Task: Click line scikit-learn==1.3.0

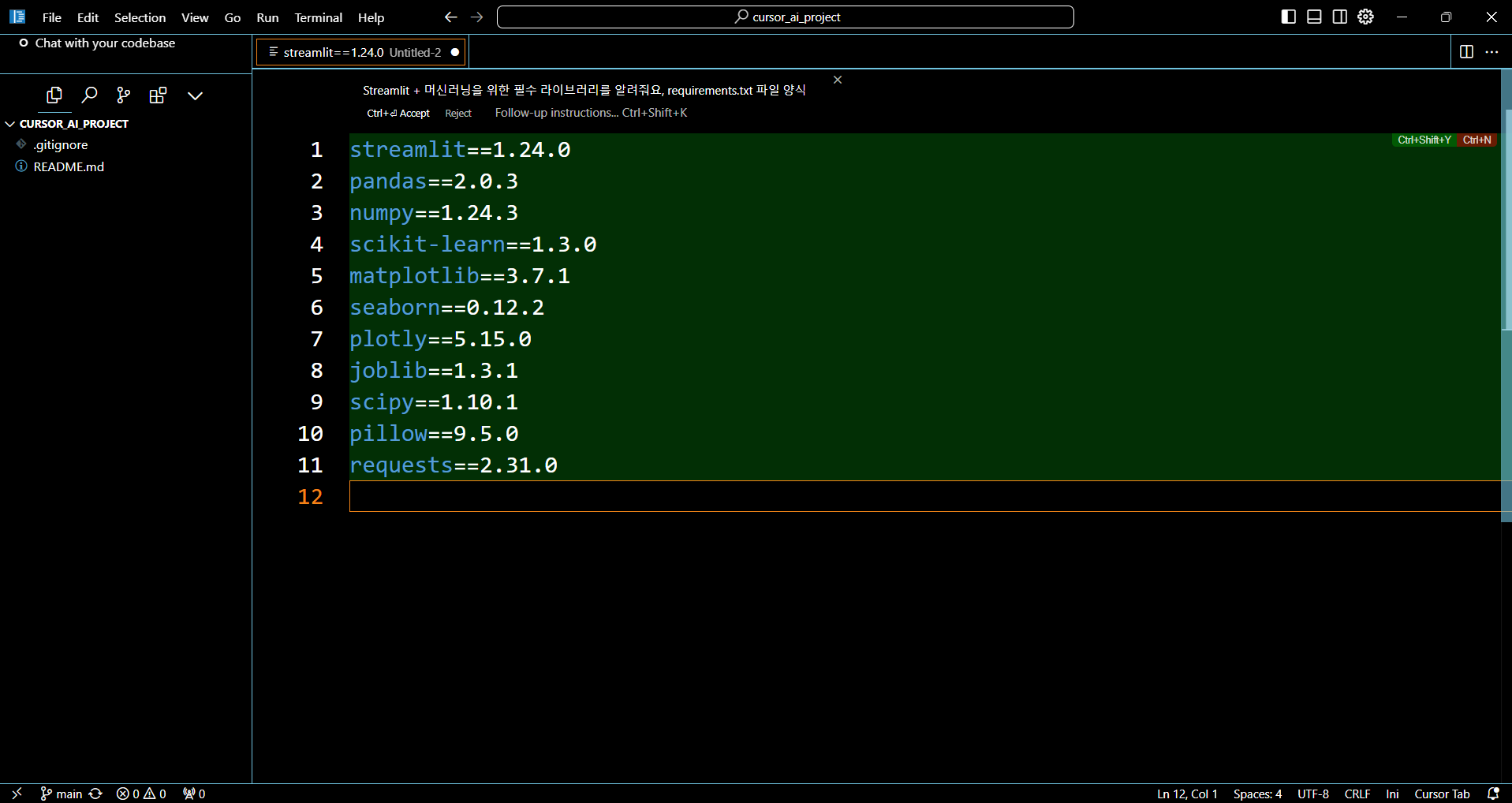Action: tap(473, 244)
